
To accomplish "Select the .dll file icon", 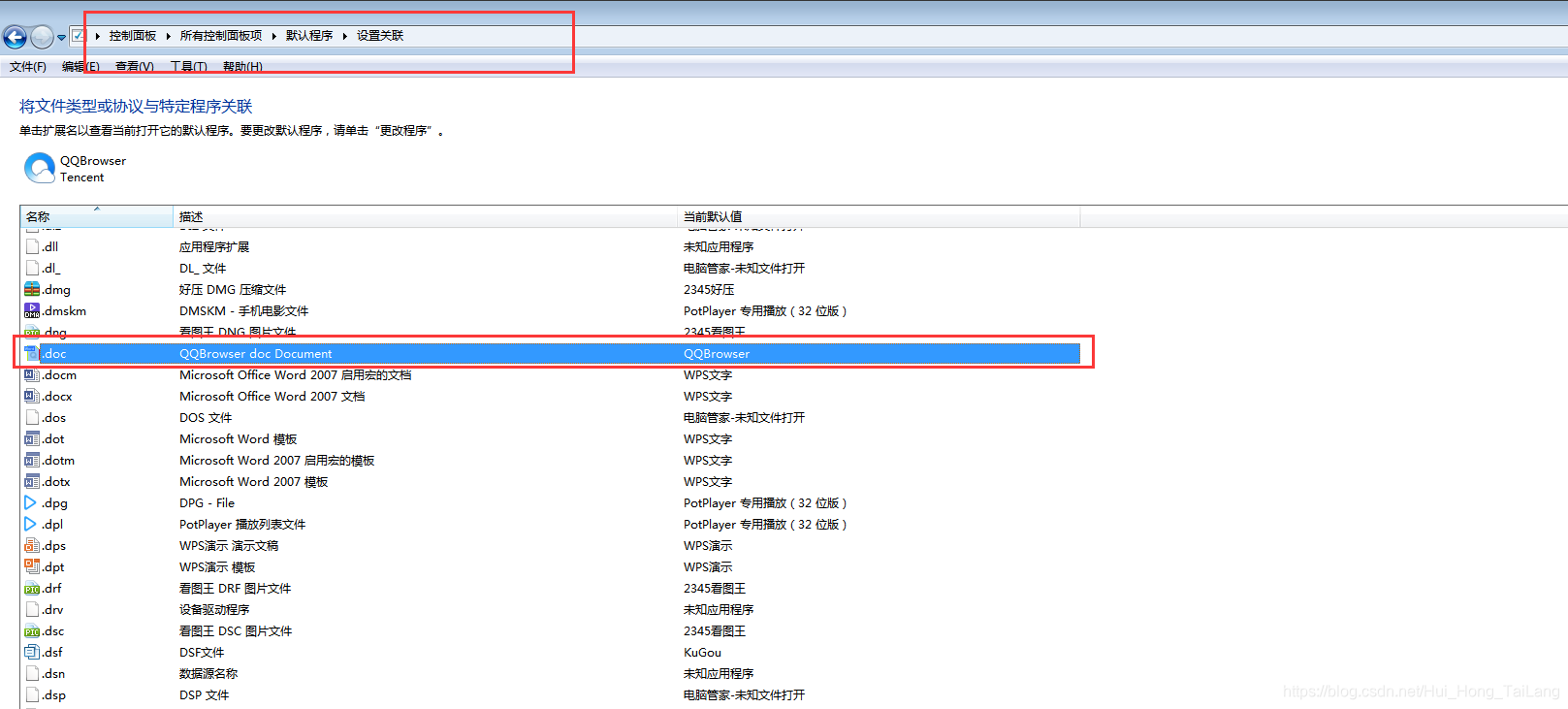I will tap(32, 246).
